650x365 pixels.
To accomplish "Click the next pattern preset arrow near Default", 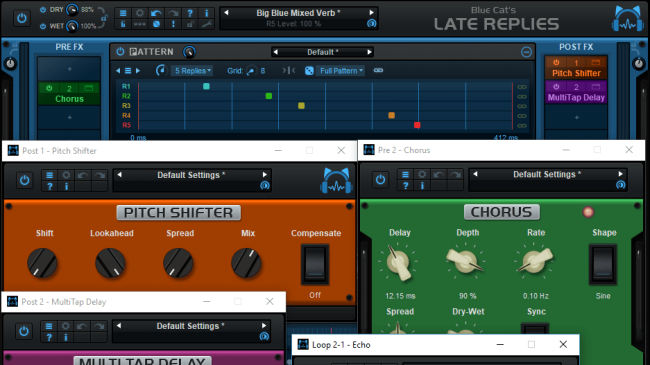I will point(369,52).
